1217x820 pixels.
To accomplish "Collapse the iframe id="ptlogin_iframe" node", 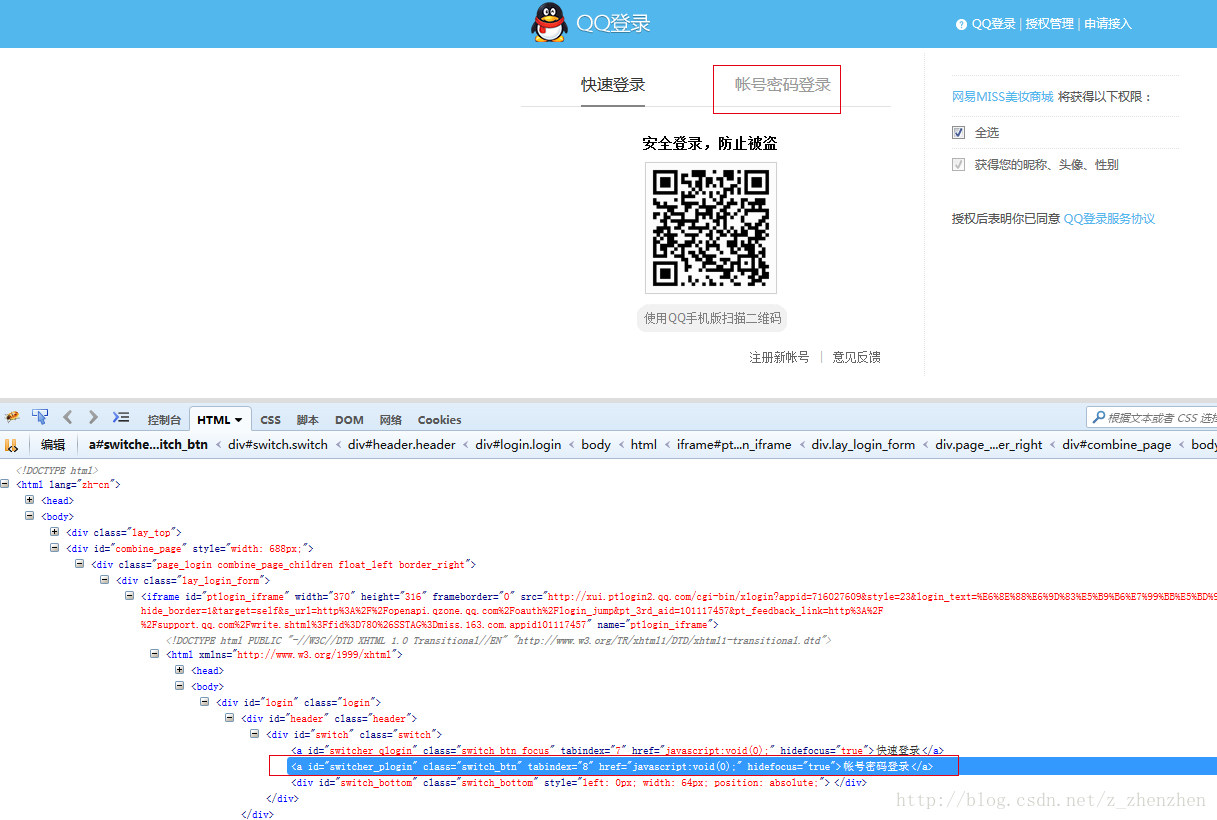I will (x=130, y=596).
